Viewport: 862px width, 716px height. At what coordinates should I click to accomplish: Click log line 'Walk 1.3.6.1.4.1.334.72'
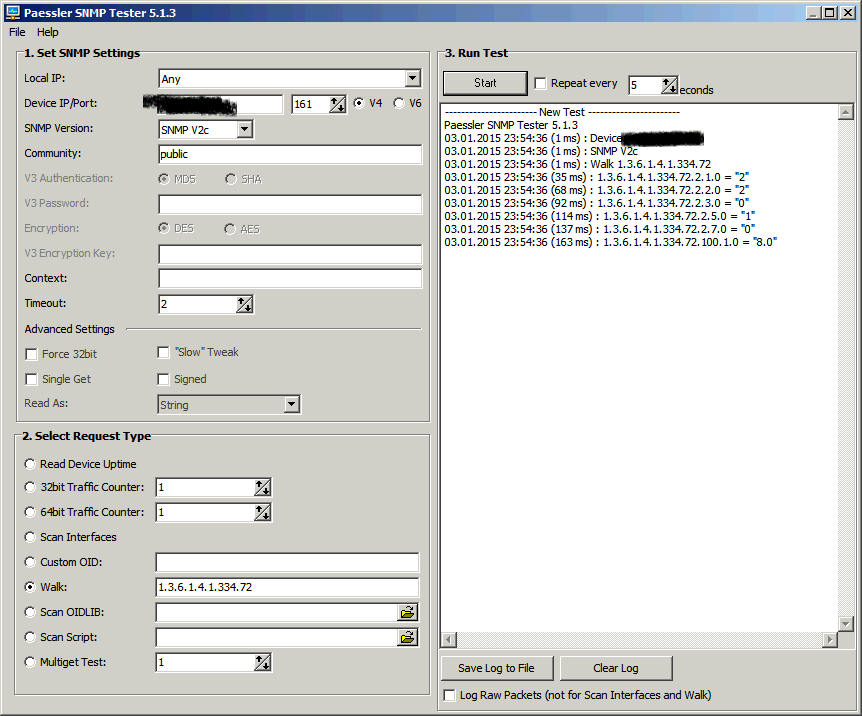pos(577,164)
